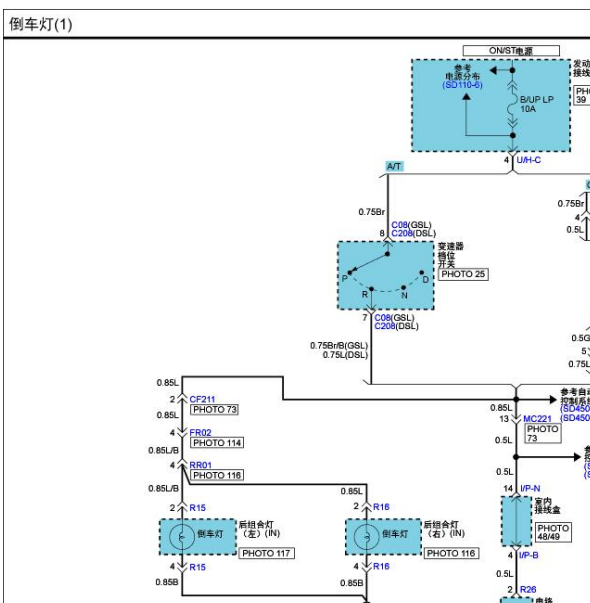Click the P position on shift switch
The height and width of the screenshot is (603, 590).
(x=345, y=278)
